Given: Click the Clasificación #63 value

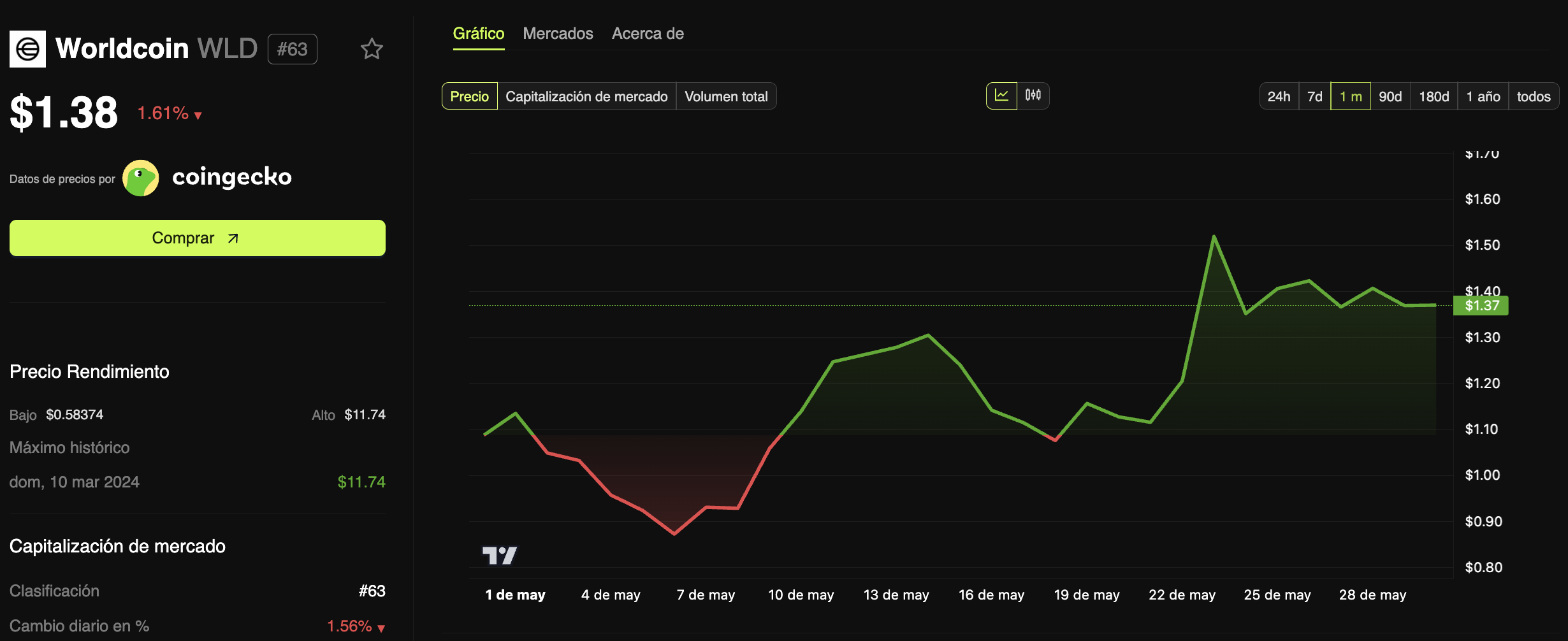Looking at the screenshot, I should coord(372,591).
